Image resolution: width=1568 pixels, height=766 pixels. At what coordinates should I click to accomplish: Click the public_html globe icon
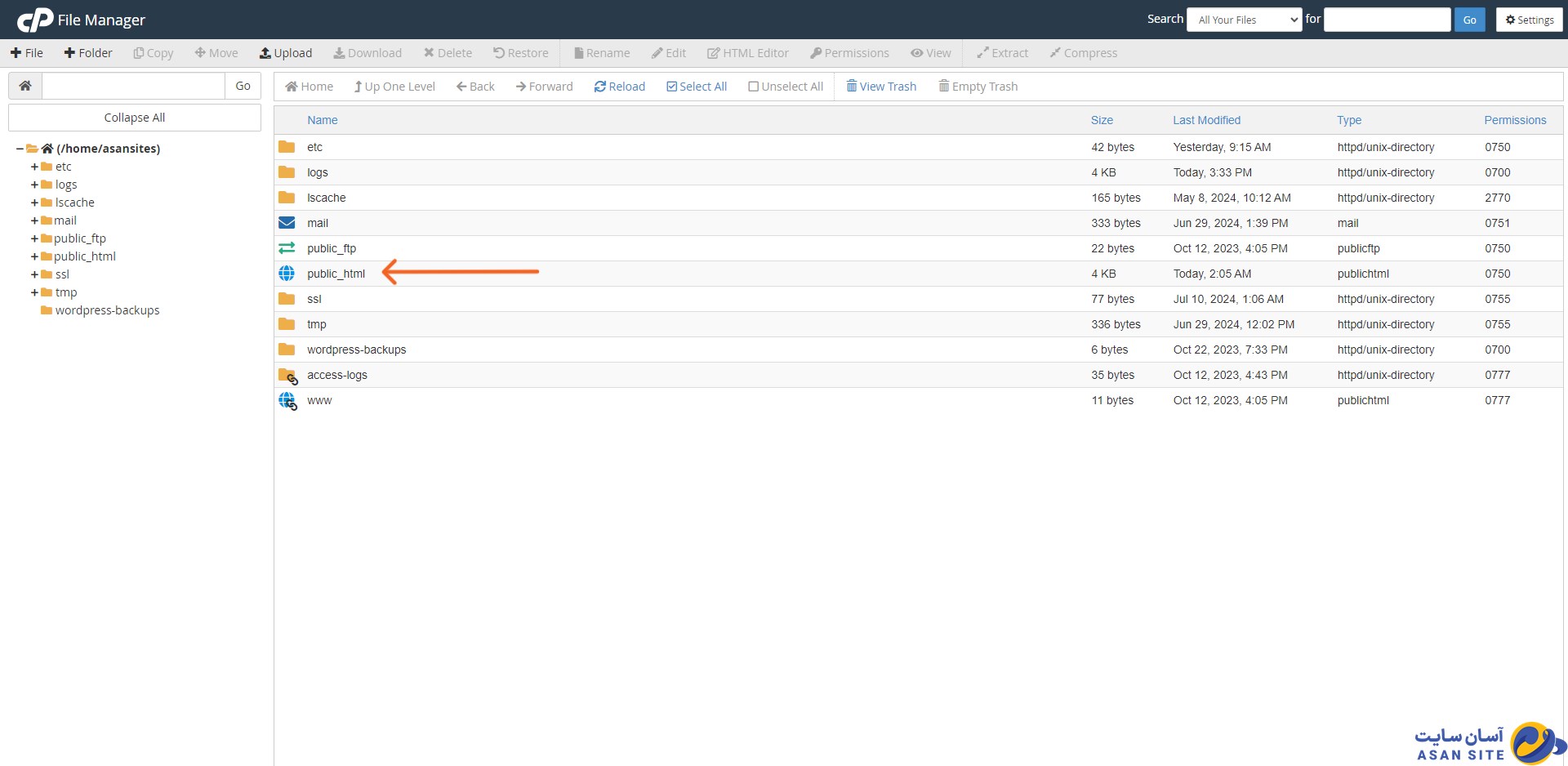tap(287, 274)
